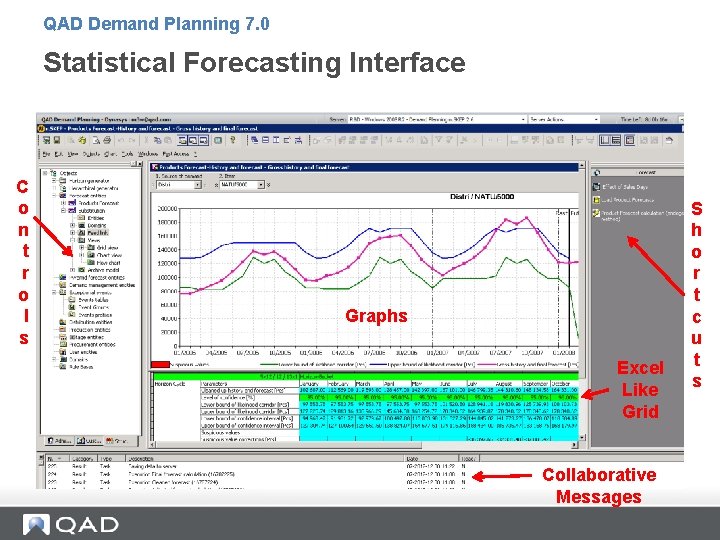Switch to the middle bottom tab of tree panel
This screenshot has width=720, height=540.
(x=89, y=441)
